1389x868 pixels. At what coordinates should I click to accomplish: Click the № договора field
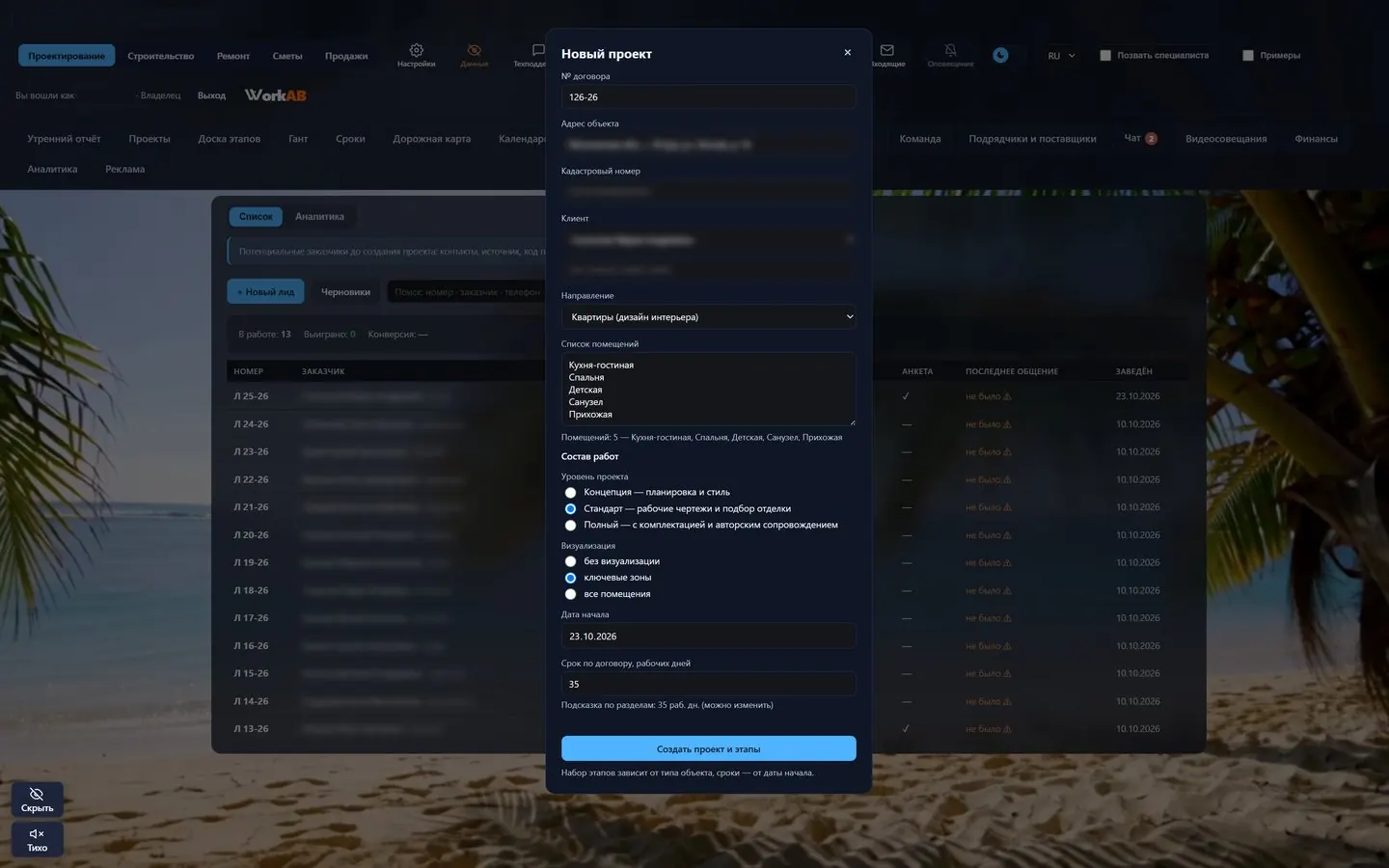click(709, 97)
